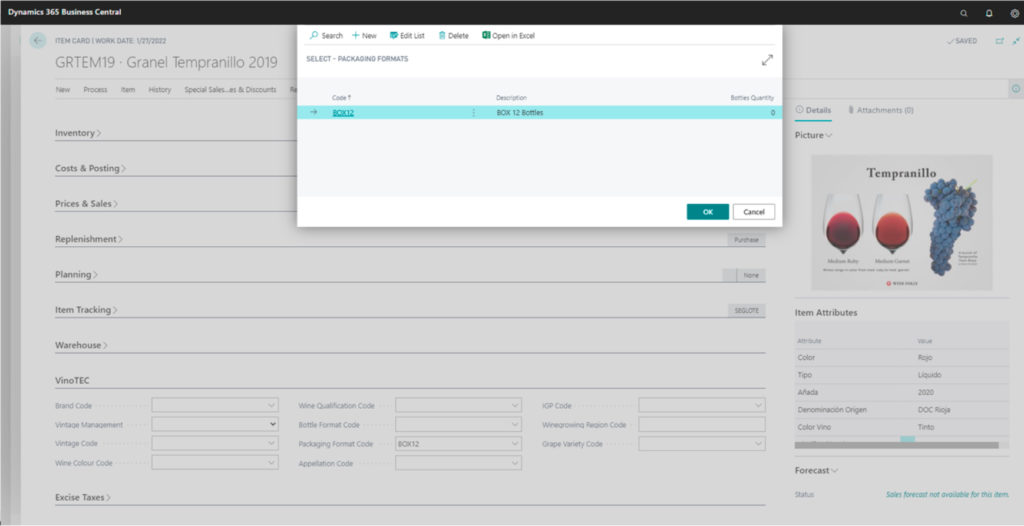Click the Purchase value in Replenishment
The height and width of the screenshot is (526, 1024).
click(x=746, y=240)
